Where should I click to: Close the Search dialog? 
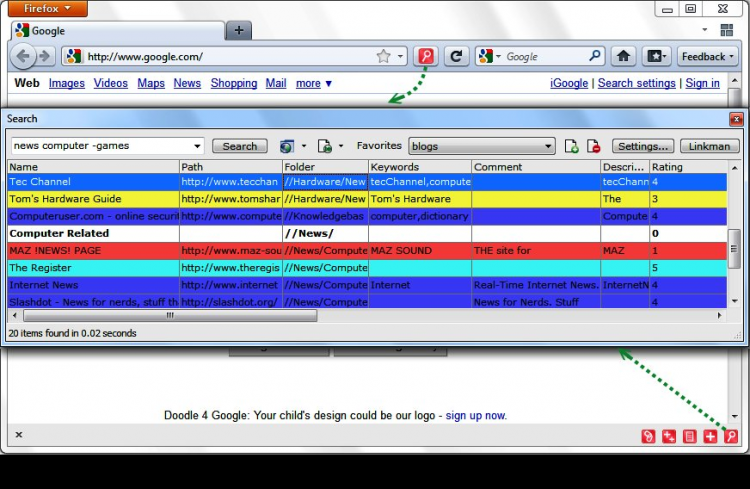tap(736, 119)
